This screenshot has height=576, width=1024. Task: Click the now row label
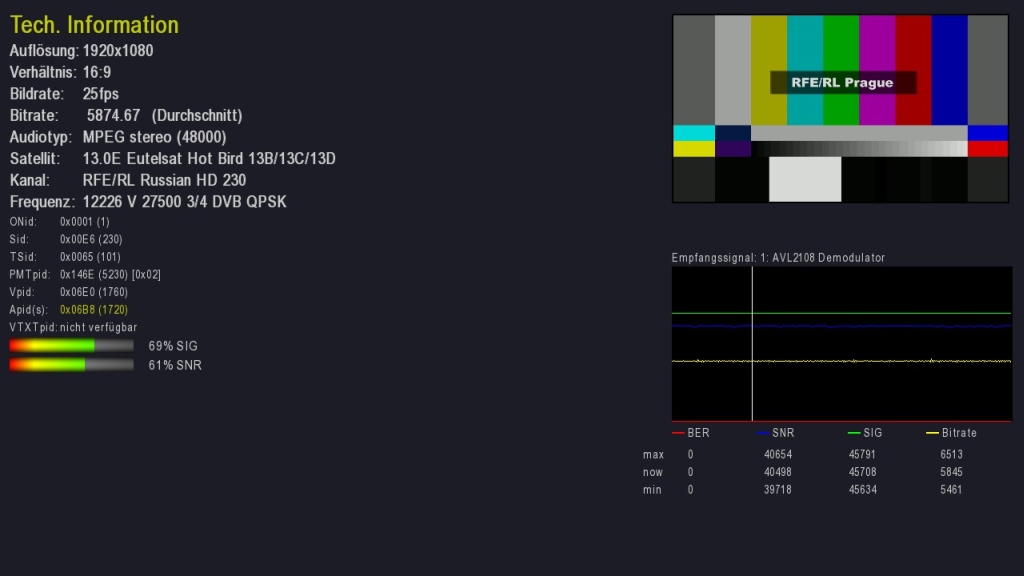click(x=652, y=472)
